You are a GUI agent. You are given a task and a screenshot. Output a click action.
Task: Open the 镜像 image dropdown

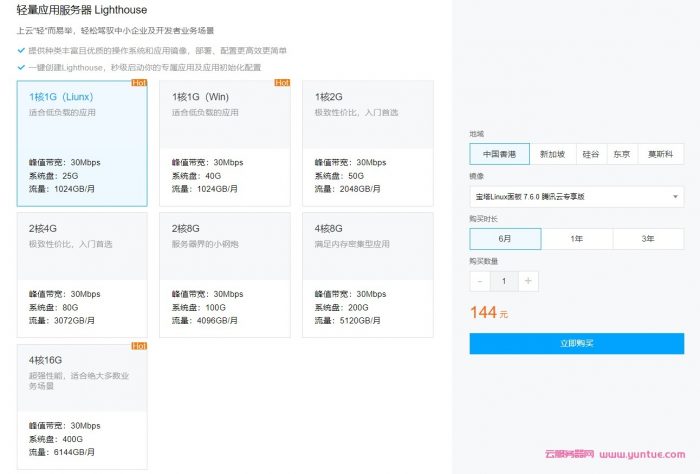[x=576, y=197]
